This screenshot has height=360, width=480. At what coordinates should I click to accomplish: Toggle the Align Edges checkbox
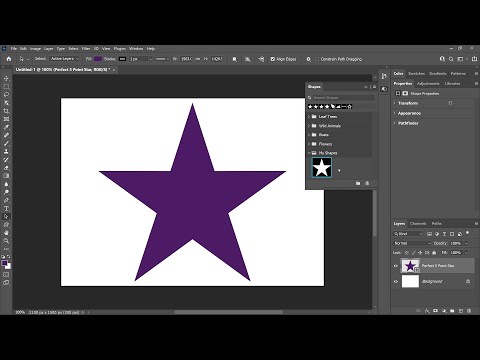tap(273, 59)
